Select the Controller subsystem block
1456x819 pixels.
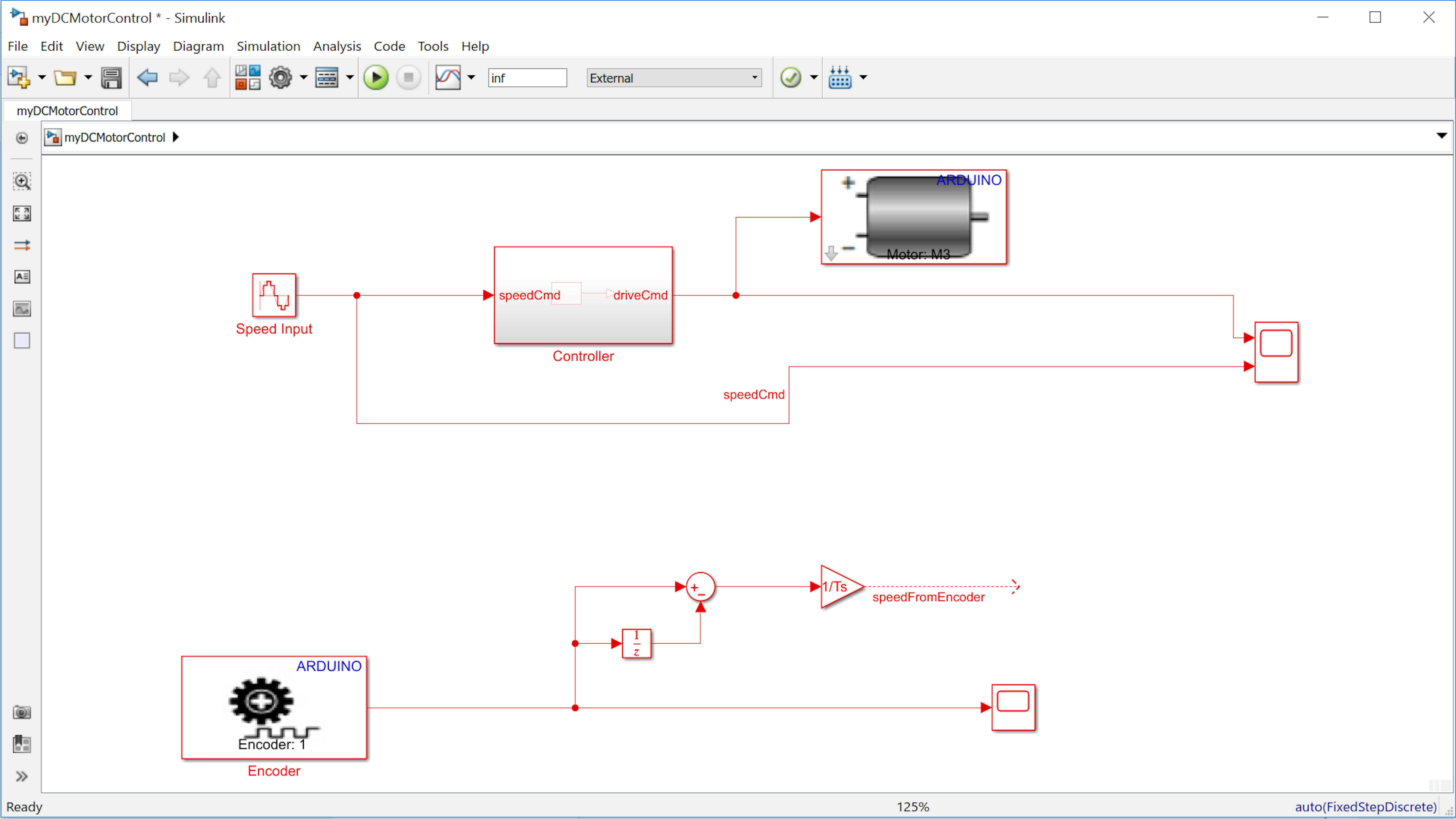pyautogui.click(x=583, y=295)
